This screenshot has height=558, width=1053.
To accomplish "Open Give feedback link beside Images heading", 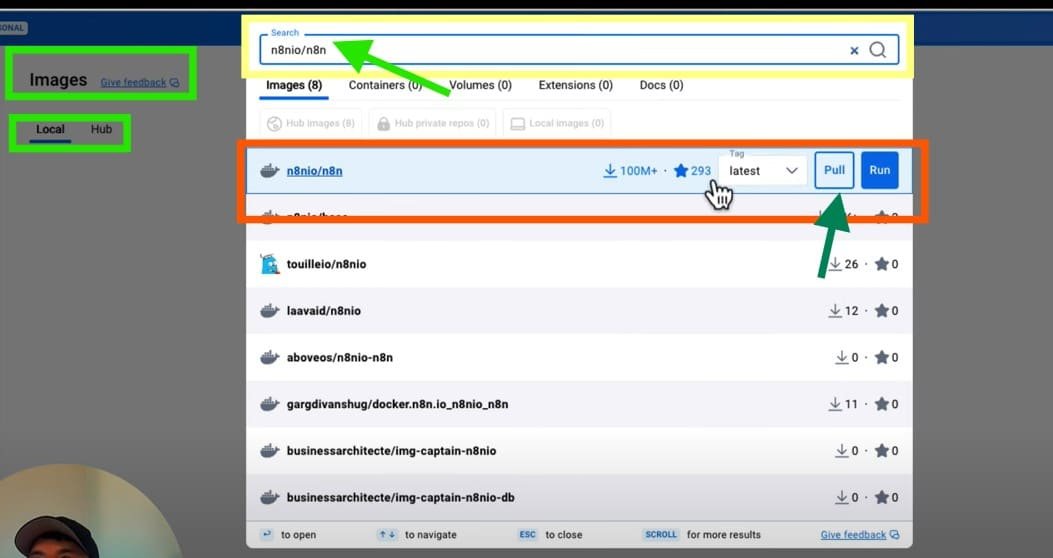I will 140,83.
